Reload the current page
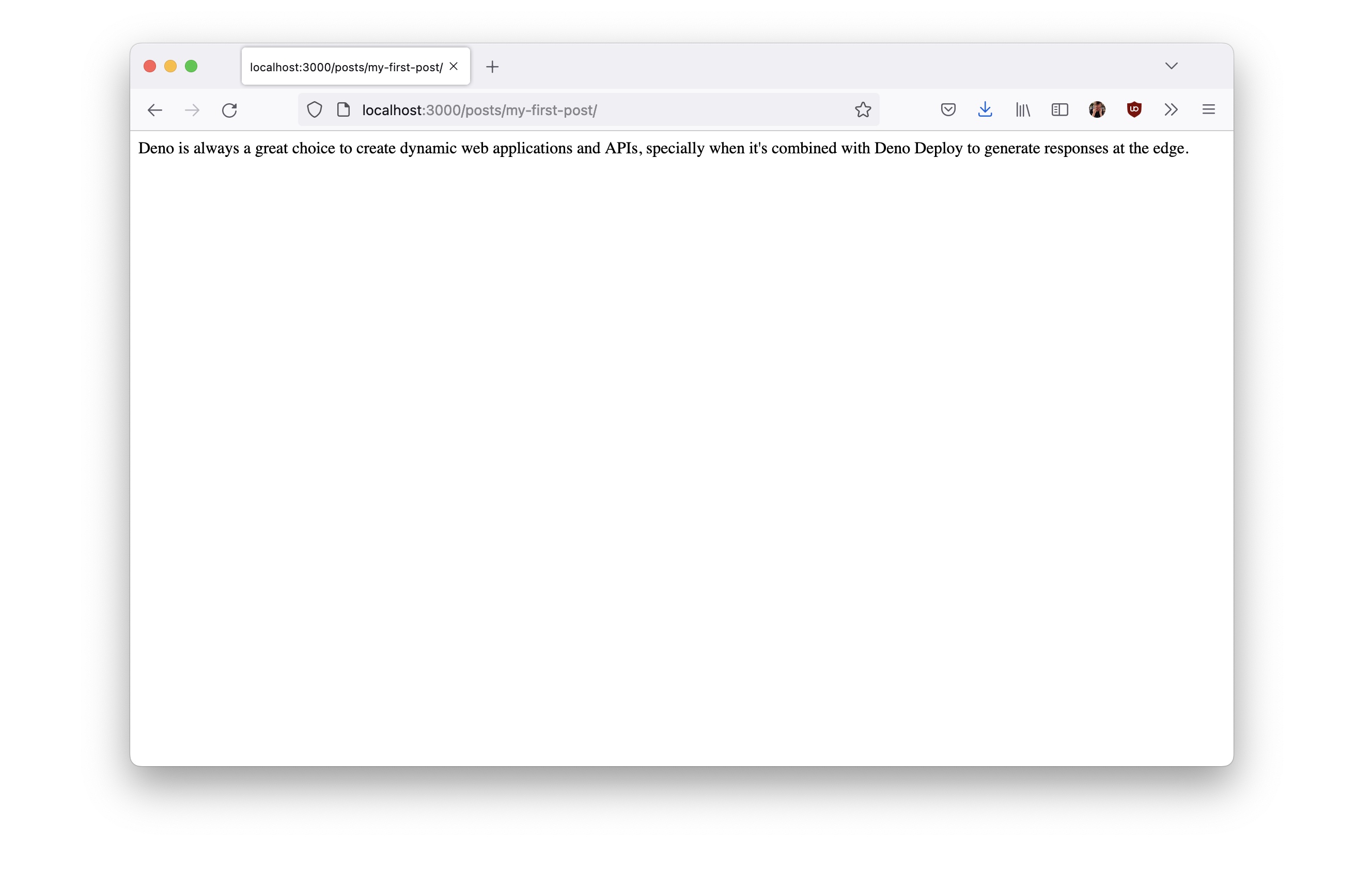The image size is (1372, 887). click(229, 110)
